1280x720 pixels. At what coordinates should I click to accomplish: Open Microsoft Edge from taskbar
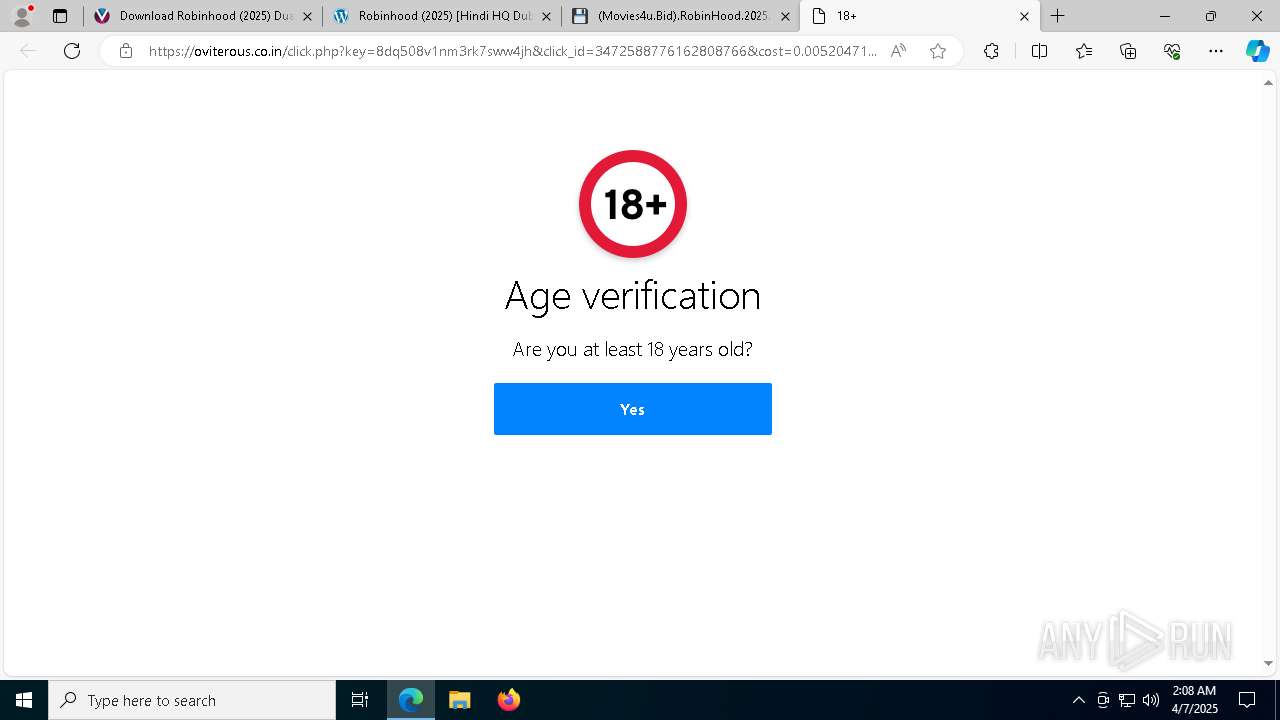pos(411,700)
